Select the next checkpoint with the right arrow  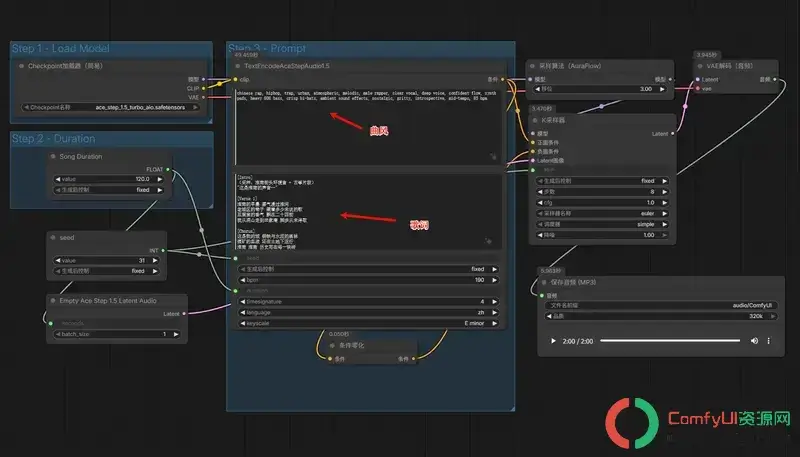click(195, 108)
